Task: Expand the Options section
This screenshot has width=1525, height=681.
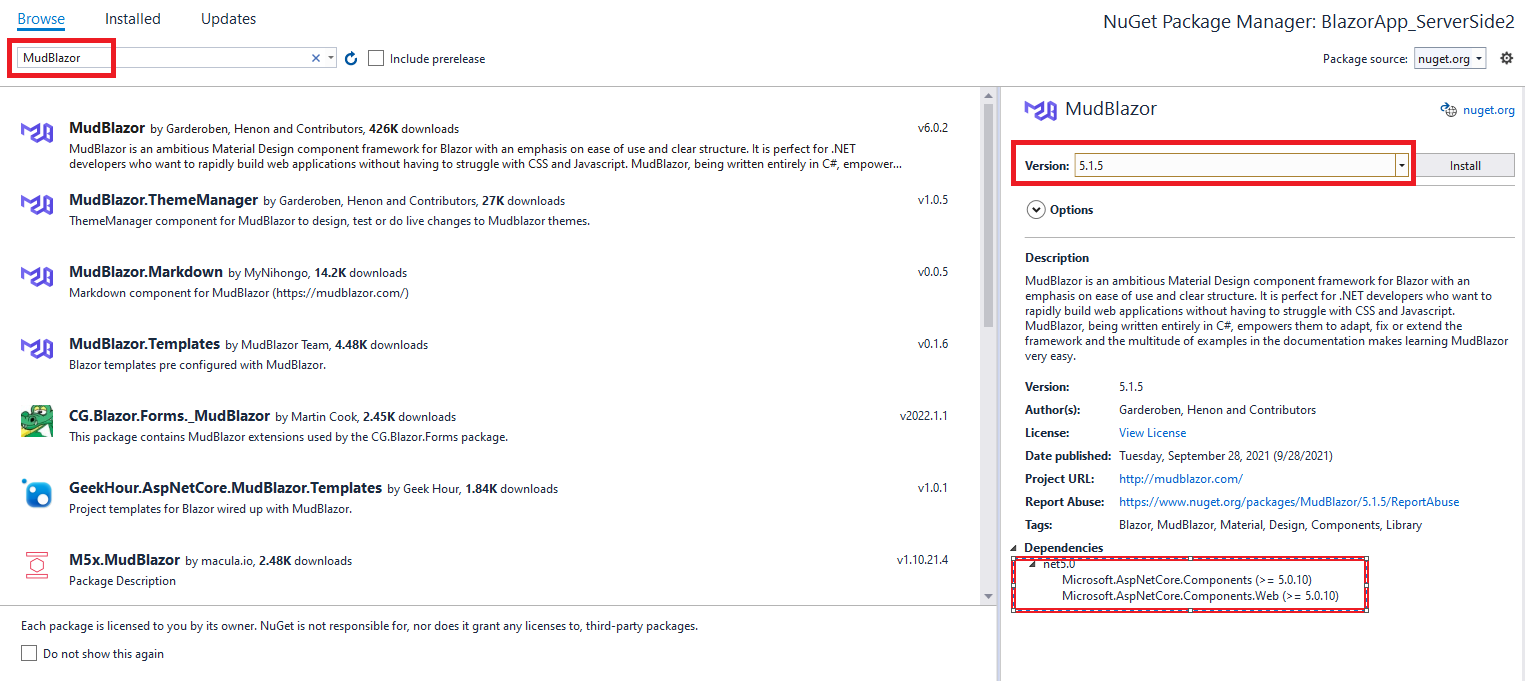Action: (1035, 210)
